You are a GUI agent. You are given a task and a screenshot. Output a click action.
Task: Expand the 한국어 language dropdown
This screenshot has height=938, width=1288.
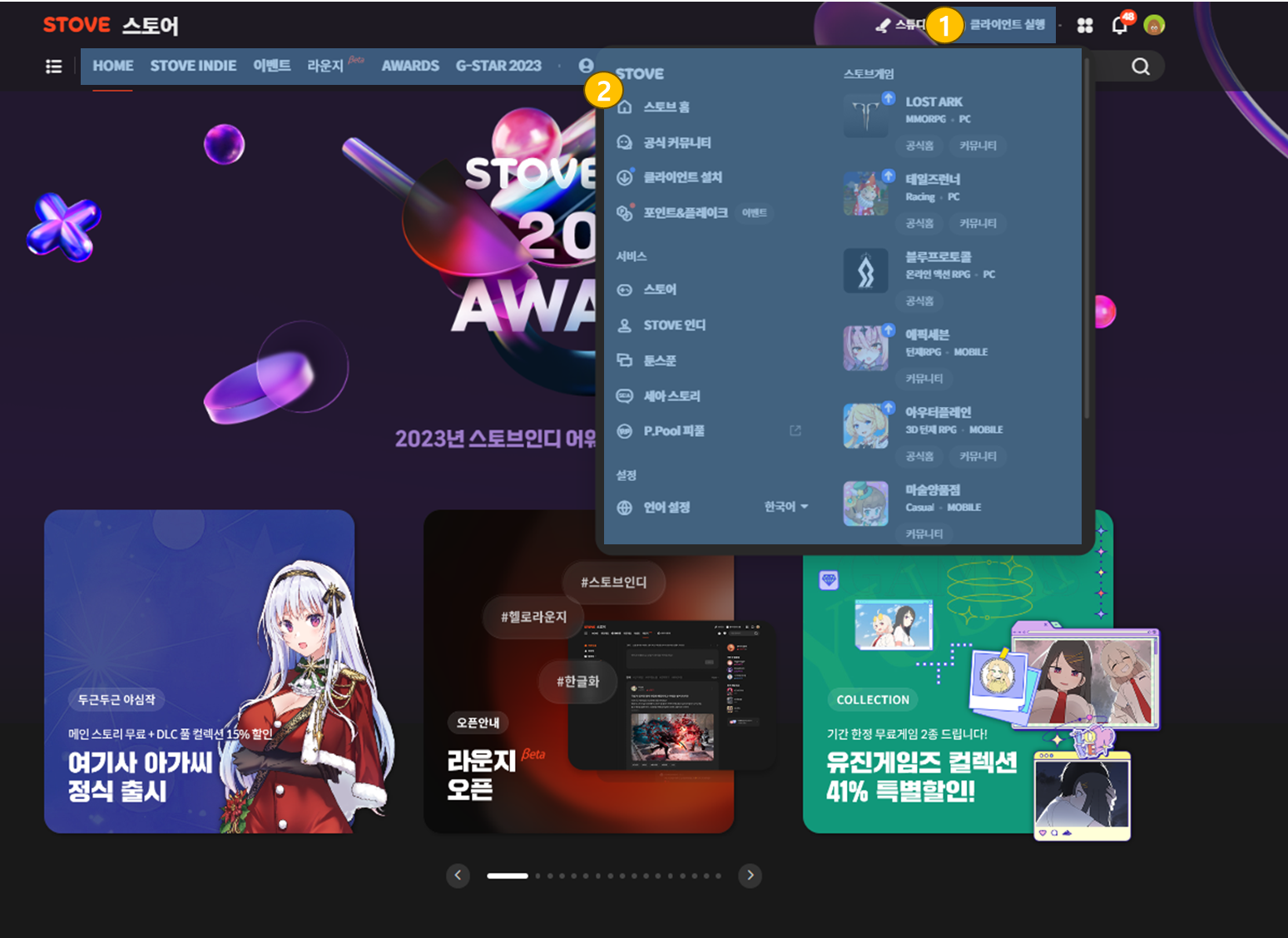coord(786,507)
